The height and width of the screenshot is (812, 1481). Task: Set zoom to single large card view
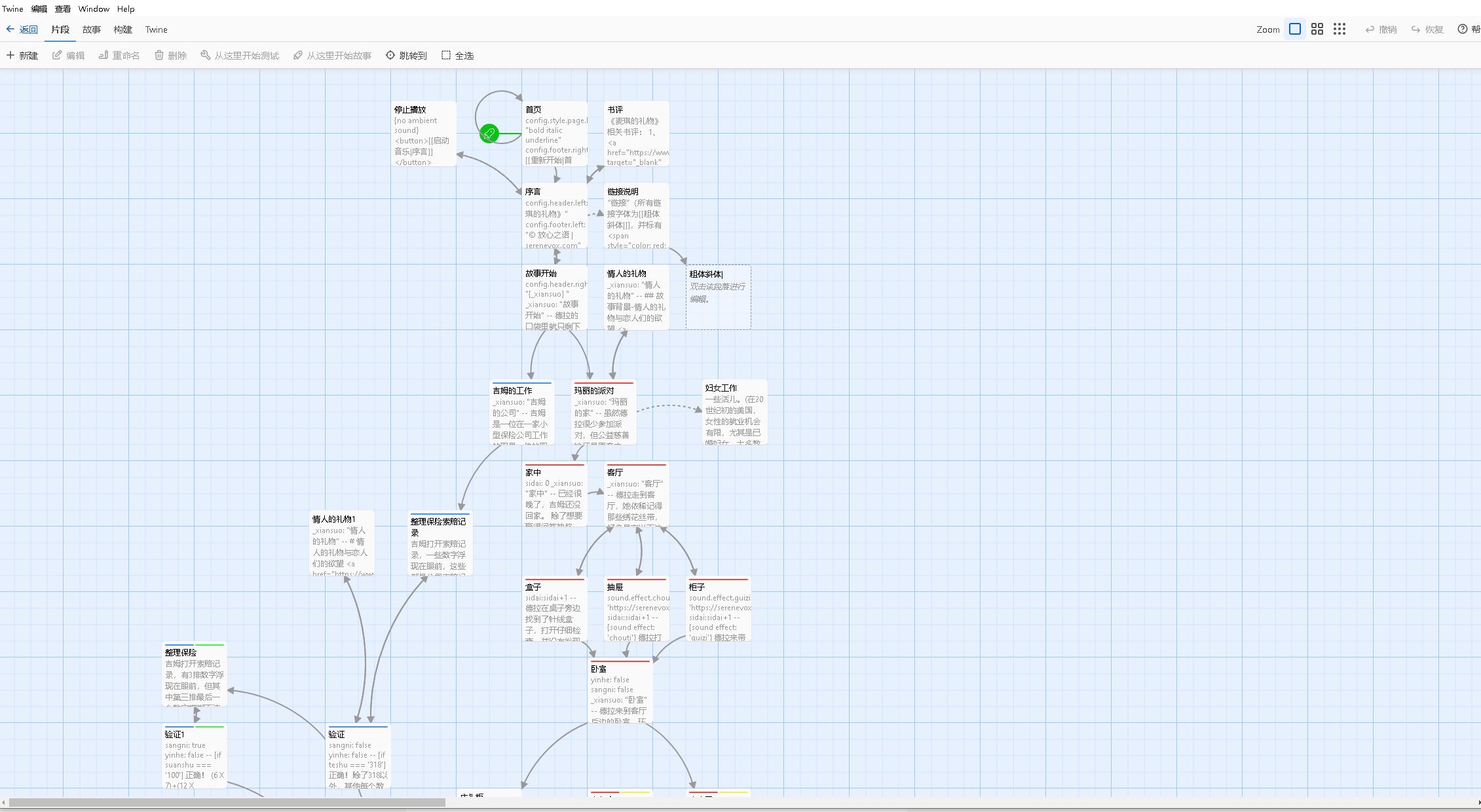pyautogui.click(x=1295, y=29)
